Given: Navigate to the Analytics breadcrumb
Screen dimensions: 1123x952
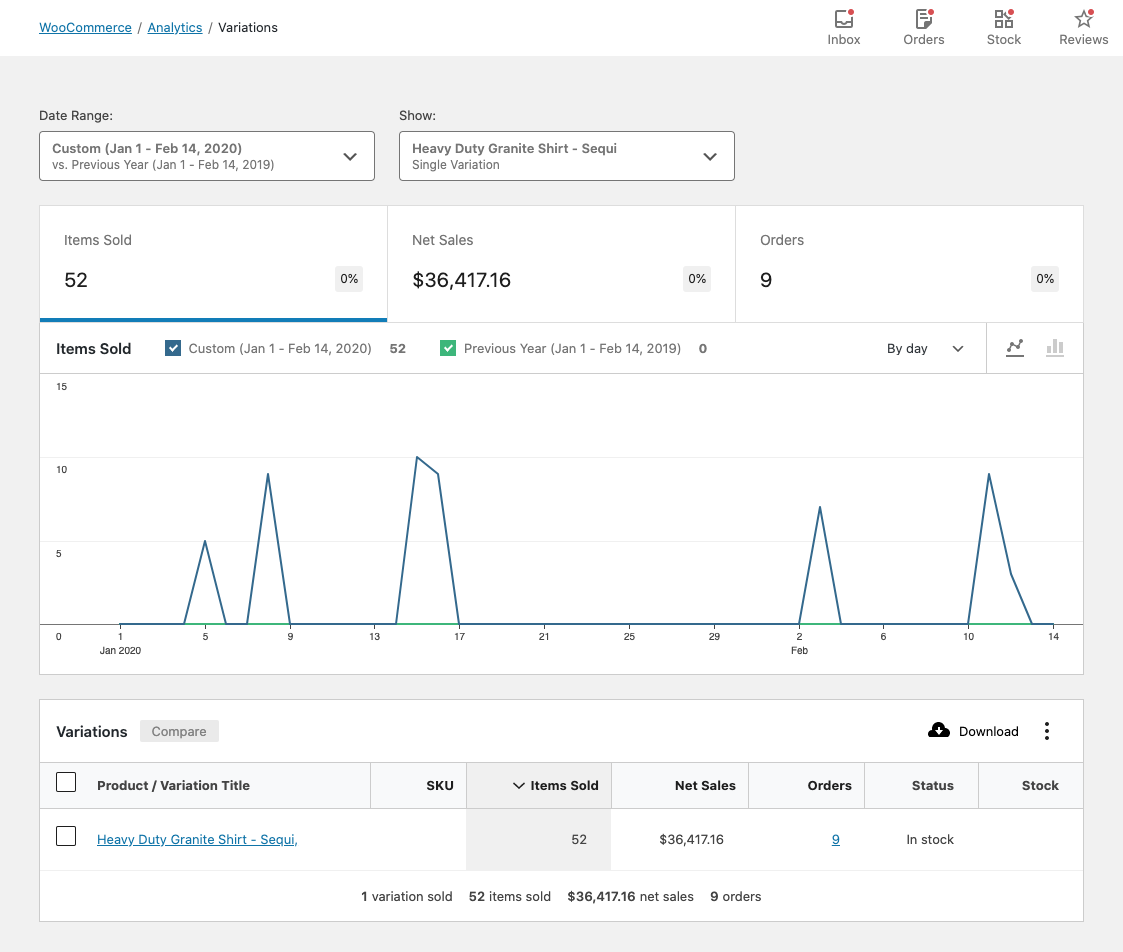Looking at the screenshot, I should pos(175,27).
